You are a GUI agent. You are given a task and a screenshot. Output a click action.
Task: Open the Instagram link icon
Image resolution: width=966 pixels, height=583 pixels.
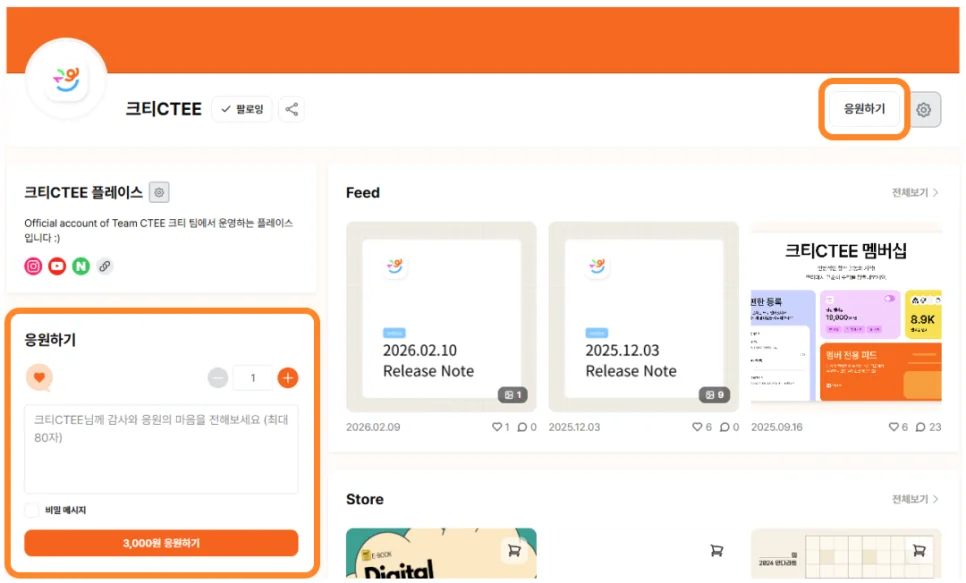(34, 266)
